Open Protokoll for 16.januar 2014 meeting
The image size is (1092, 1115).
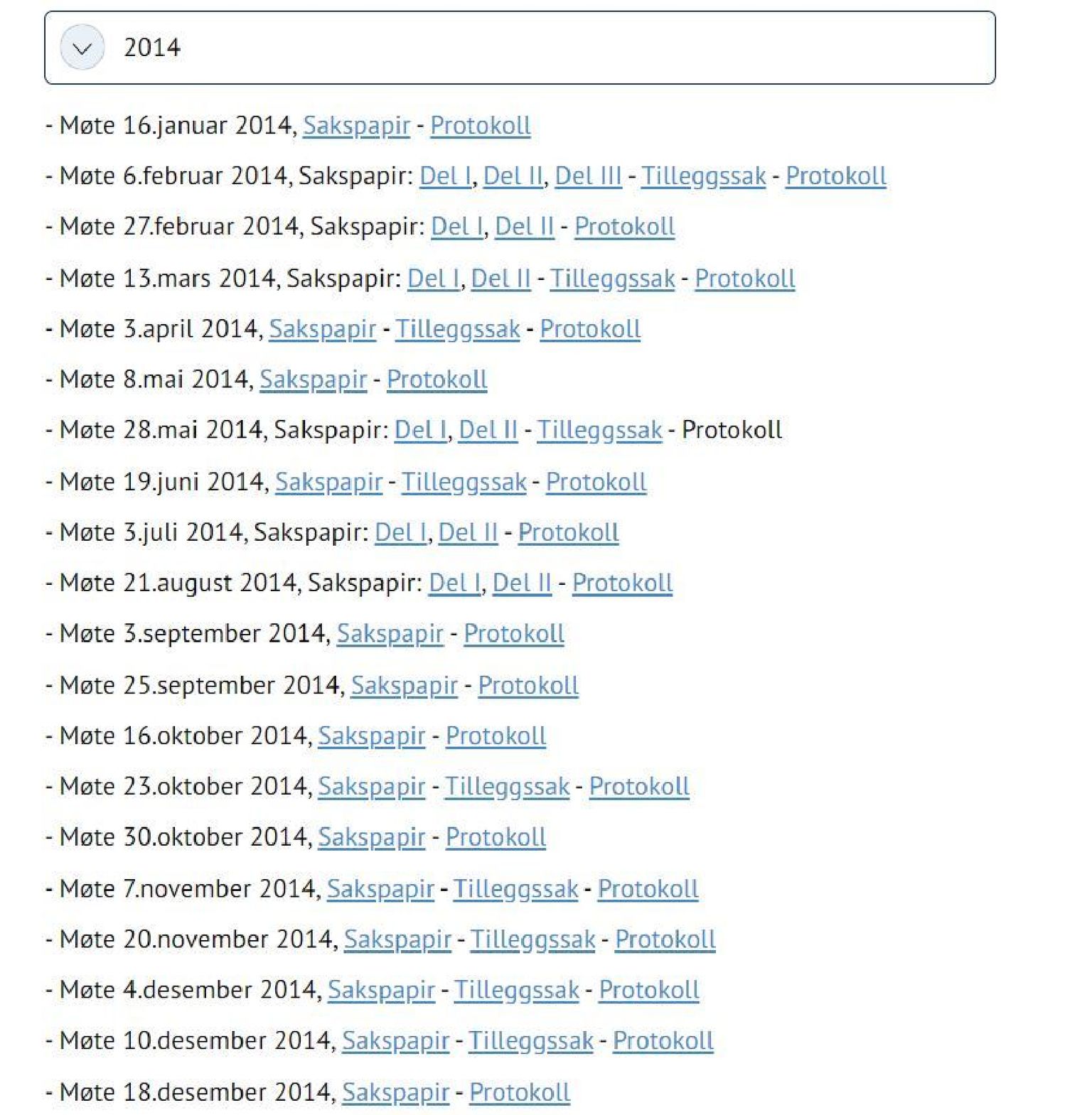coord(481,126)
